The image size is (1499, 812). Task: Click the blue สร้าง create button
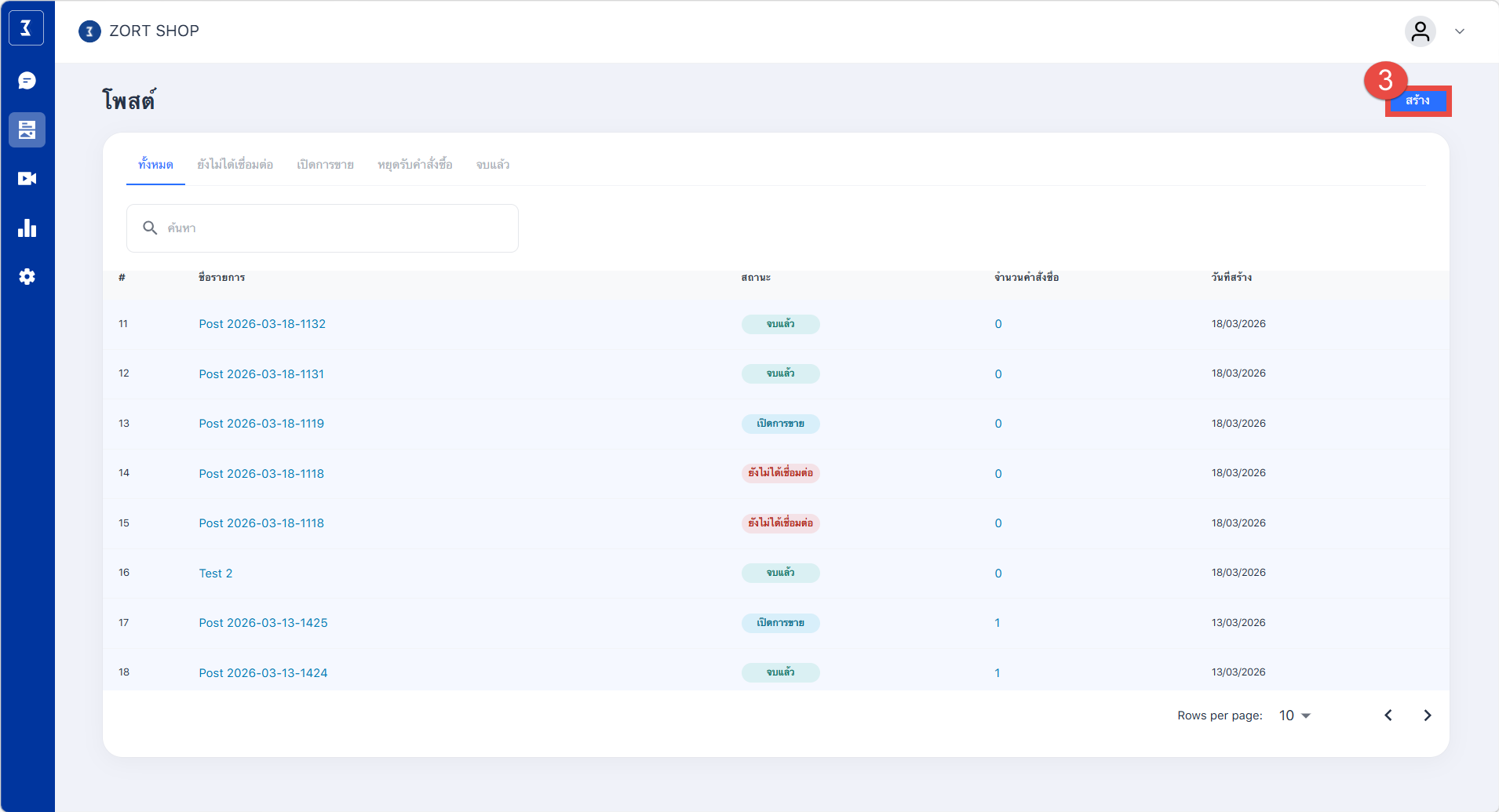[1417, 101]
